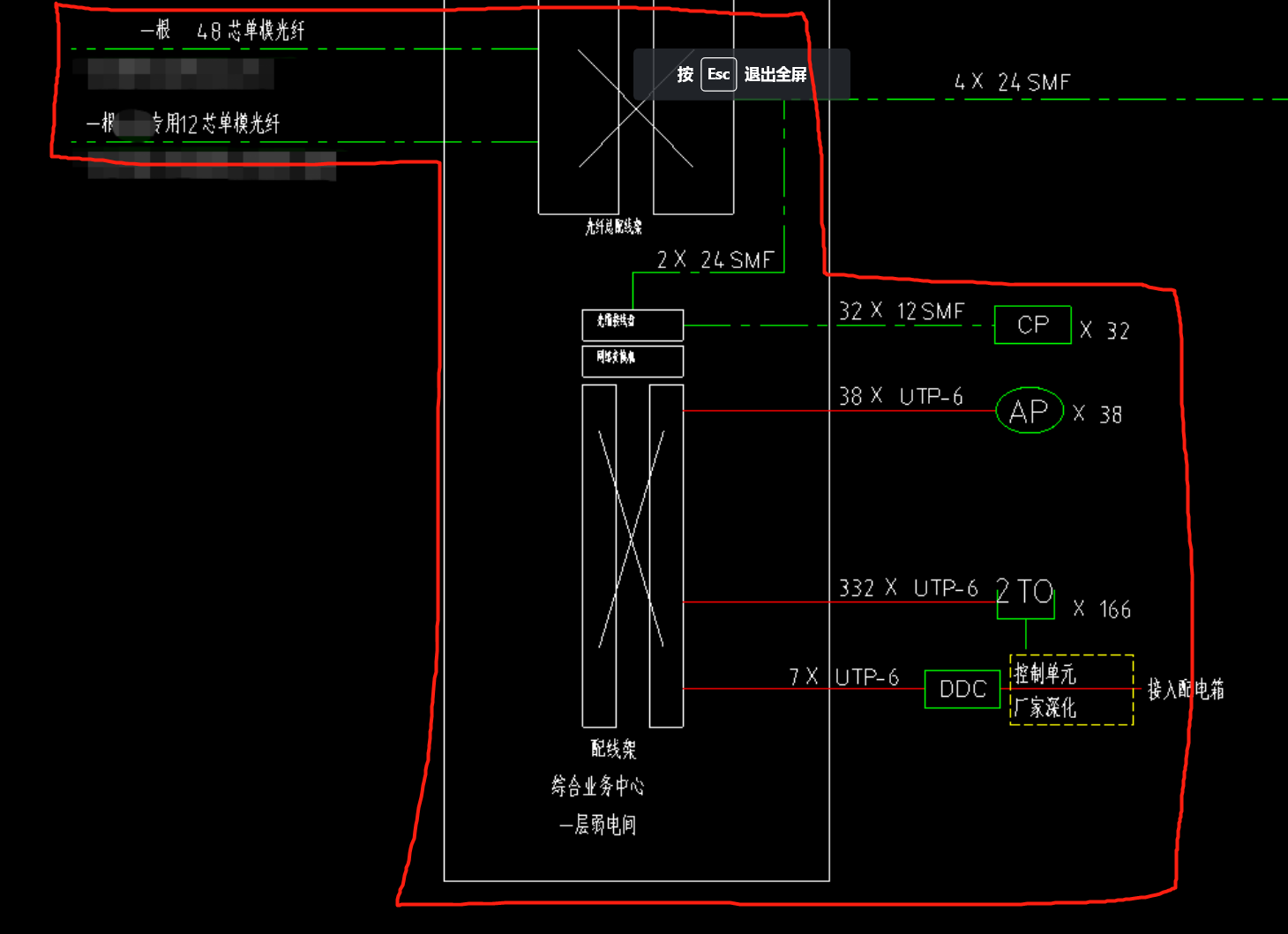Click the Esc key hint in overlay
Screen dimensions: 1288x934
tap(718, 74)
